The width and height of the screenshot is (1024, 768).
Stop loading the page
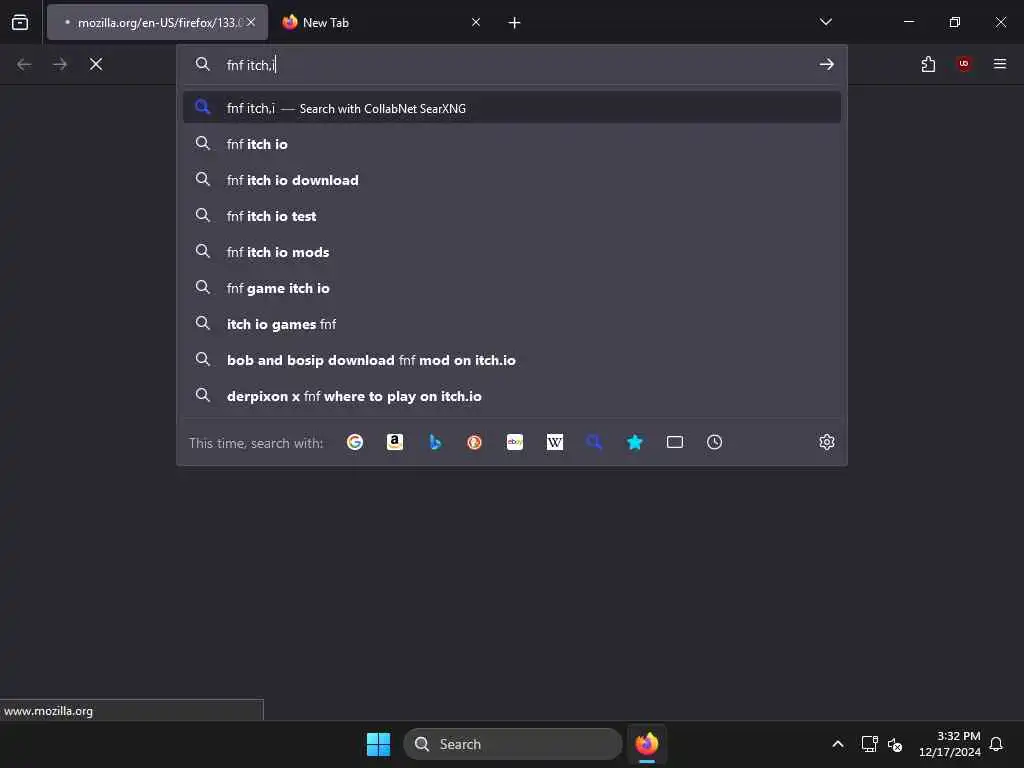click(96, 64)
